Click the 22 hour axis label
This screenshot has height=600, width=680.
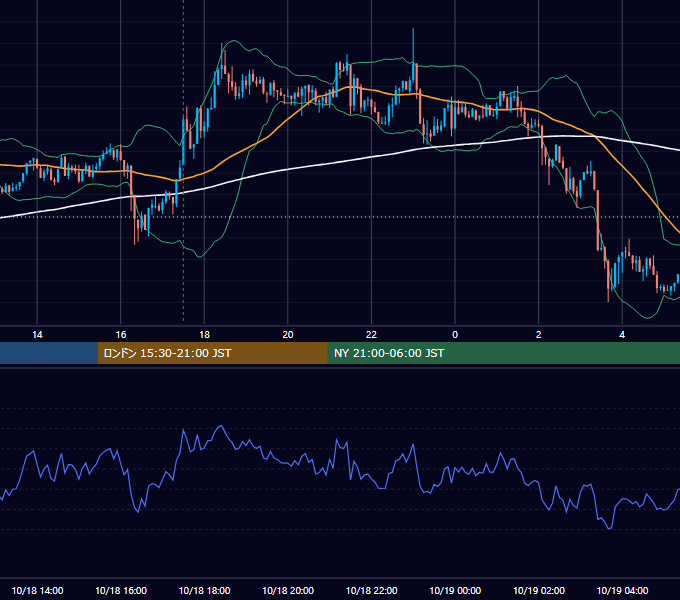pyautogui.click(x=371, y=335)
